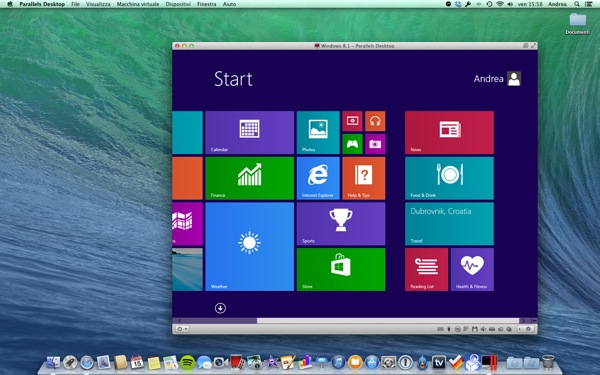Open the File menu
The width and height of the screenshot is (600, 375).
tap(75, 4)
